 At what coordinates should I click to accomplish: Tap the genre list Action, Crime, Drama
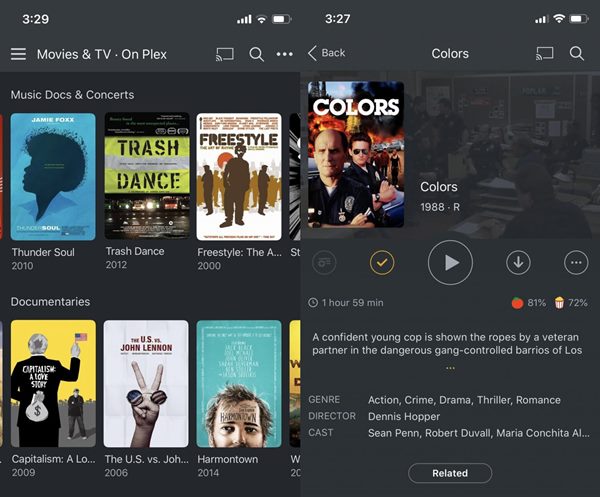464,400
